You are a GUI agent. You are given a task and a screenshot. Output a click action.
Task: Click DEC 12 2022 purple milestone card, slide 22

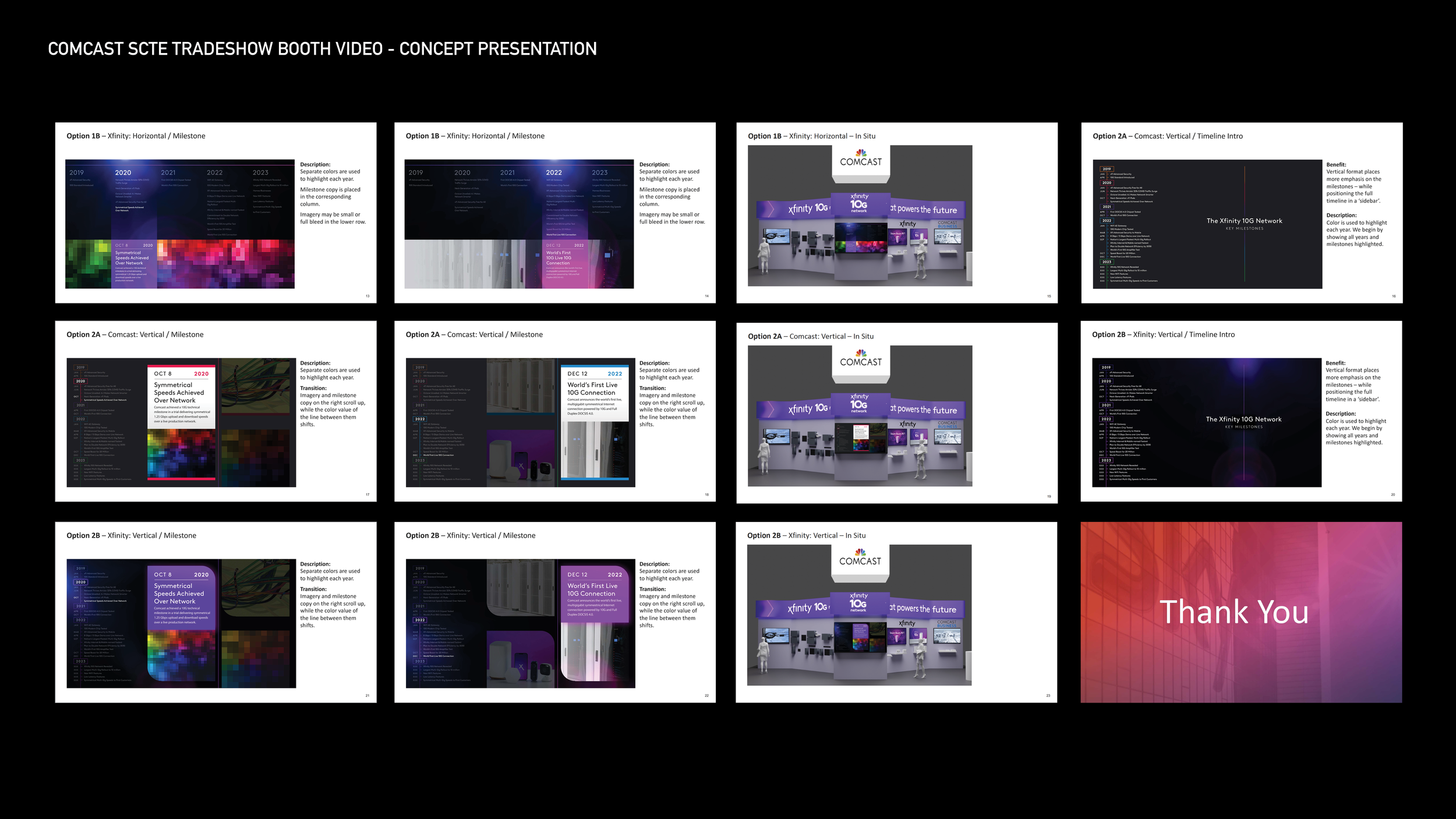tap(595, 594)
